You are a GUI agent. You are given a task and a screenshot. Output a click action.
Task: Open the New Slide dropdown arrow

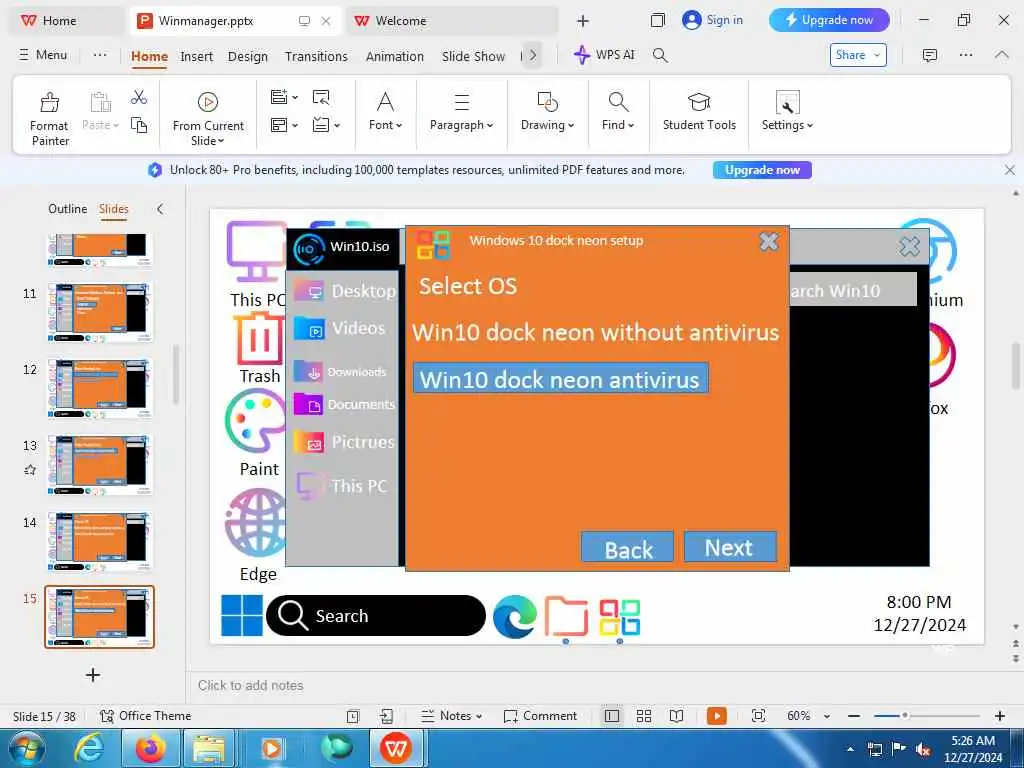pos(295,97)
